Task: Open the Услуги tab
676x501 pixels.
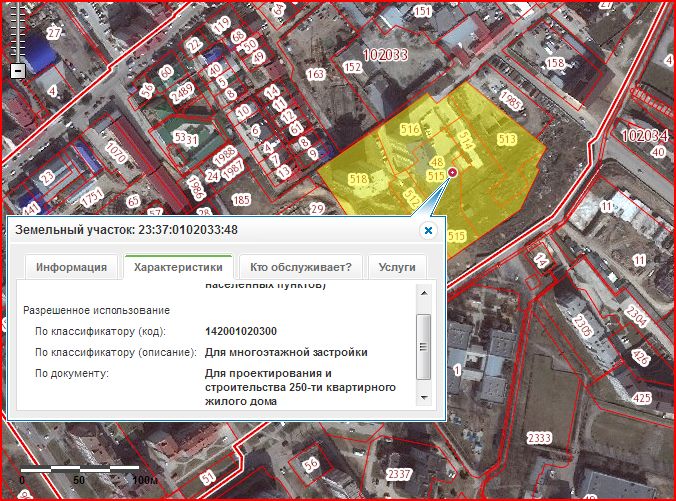Action: click(x=397, y=267)
